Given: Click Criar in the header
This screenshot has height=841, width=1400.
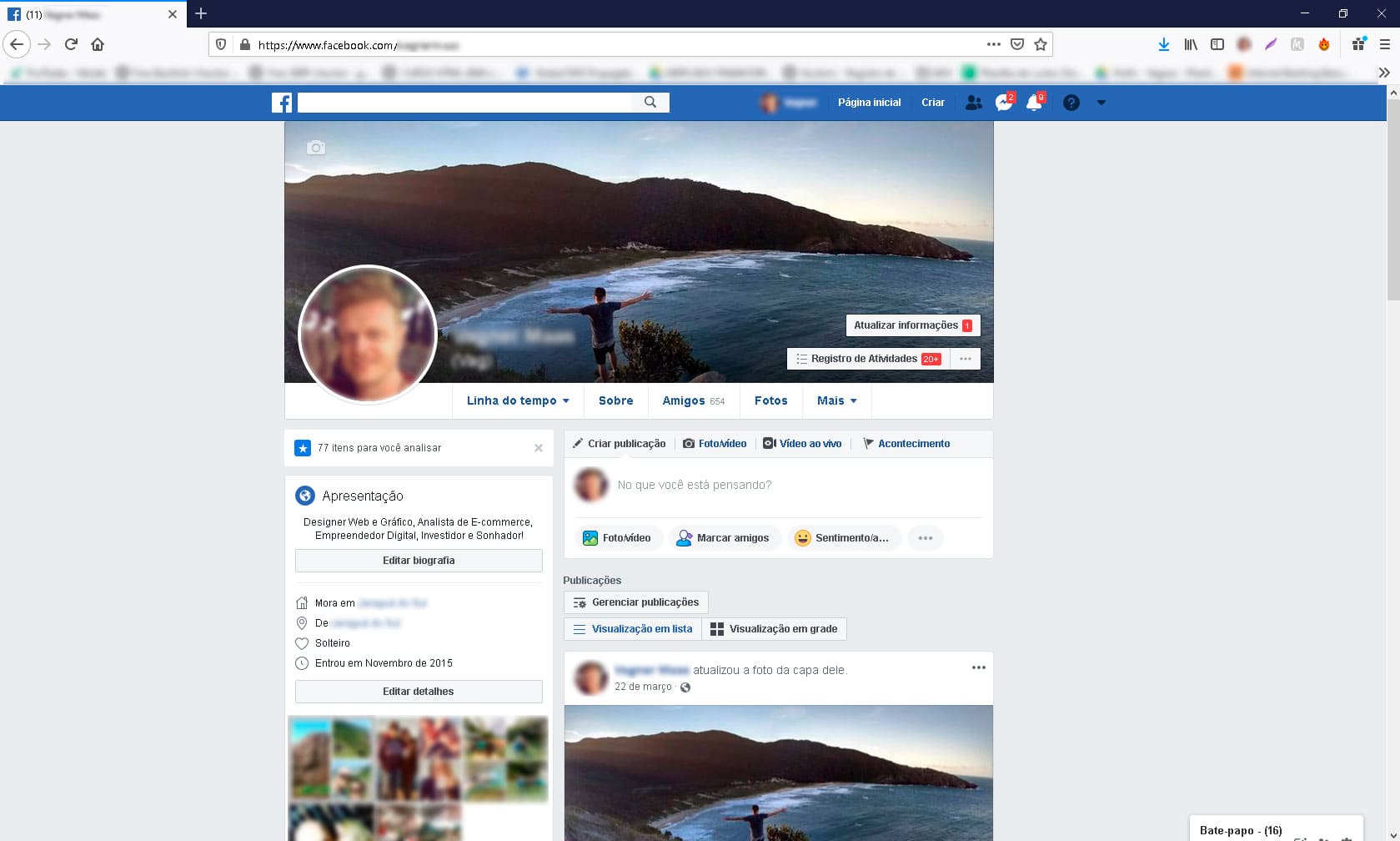Looking at the screenshot, I should (933, 103).
